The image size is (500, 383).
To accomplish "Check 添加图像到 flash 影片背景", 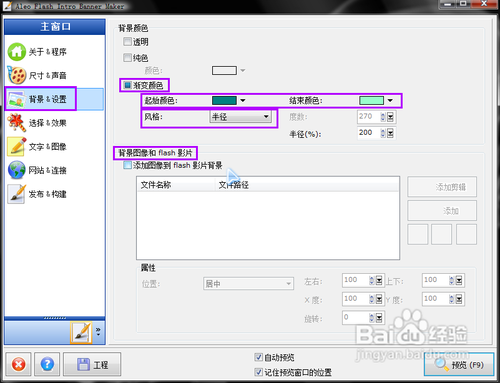I will point(127,165).
